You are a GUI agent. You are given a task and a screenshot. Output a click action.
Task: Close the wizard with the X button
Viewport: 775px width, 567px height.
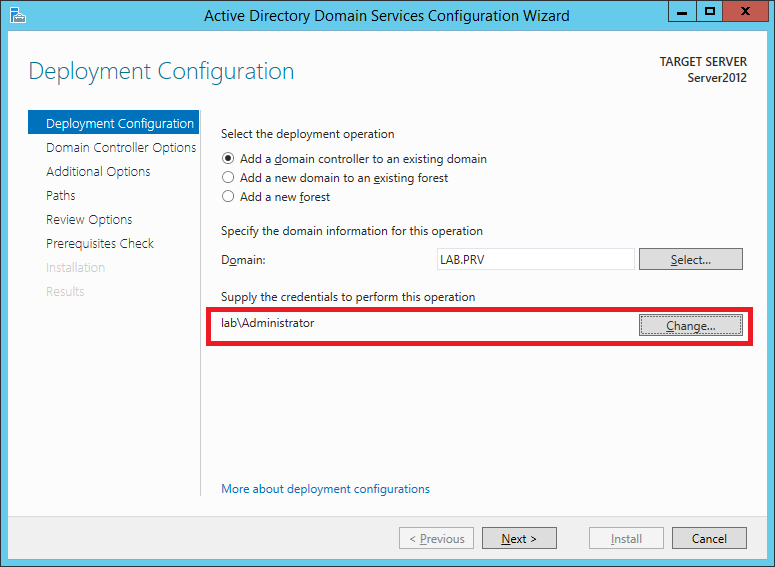[745, 11]
